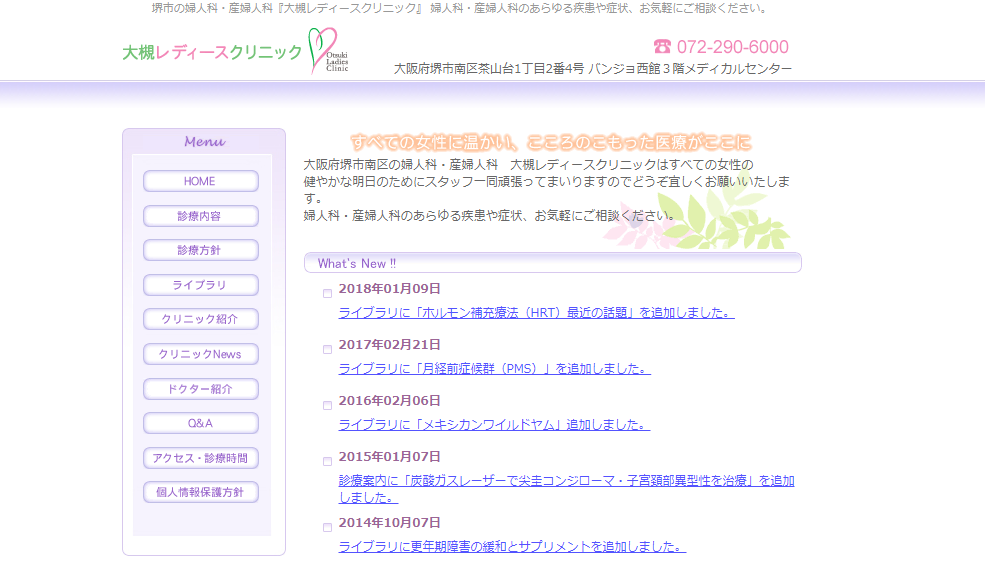Go to アクセス・診療時間 page
The image size is (985, 563).
[x=200, y=458]
